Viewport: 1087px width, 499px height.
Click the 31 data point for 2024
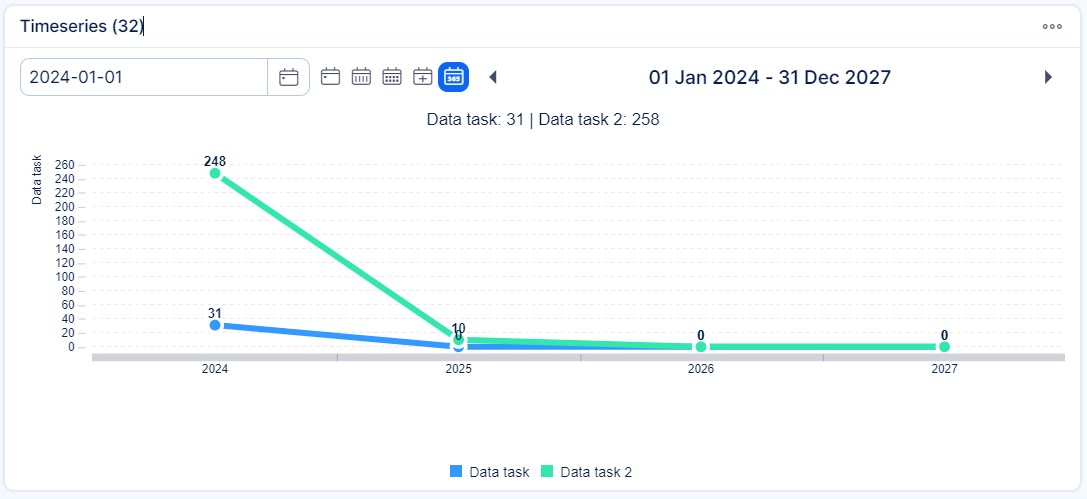(215, 325)
